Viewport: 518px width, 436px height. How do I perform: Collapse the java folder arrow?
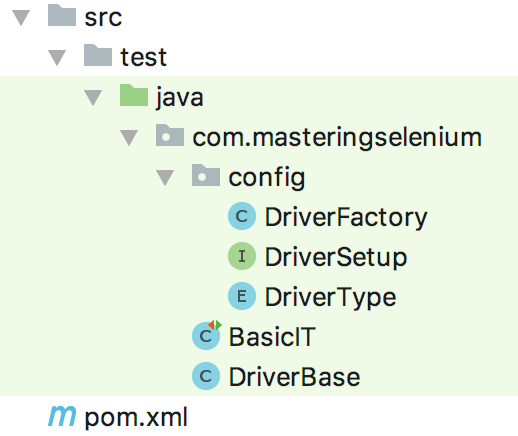[93, 98]
